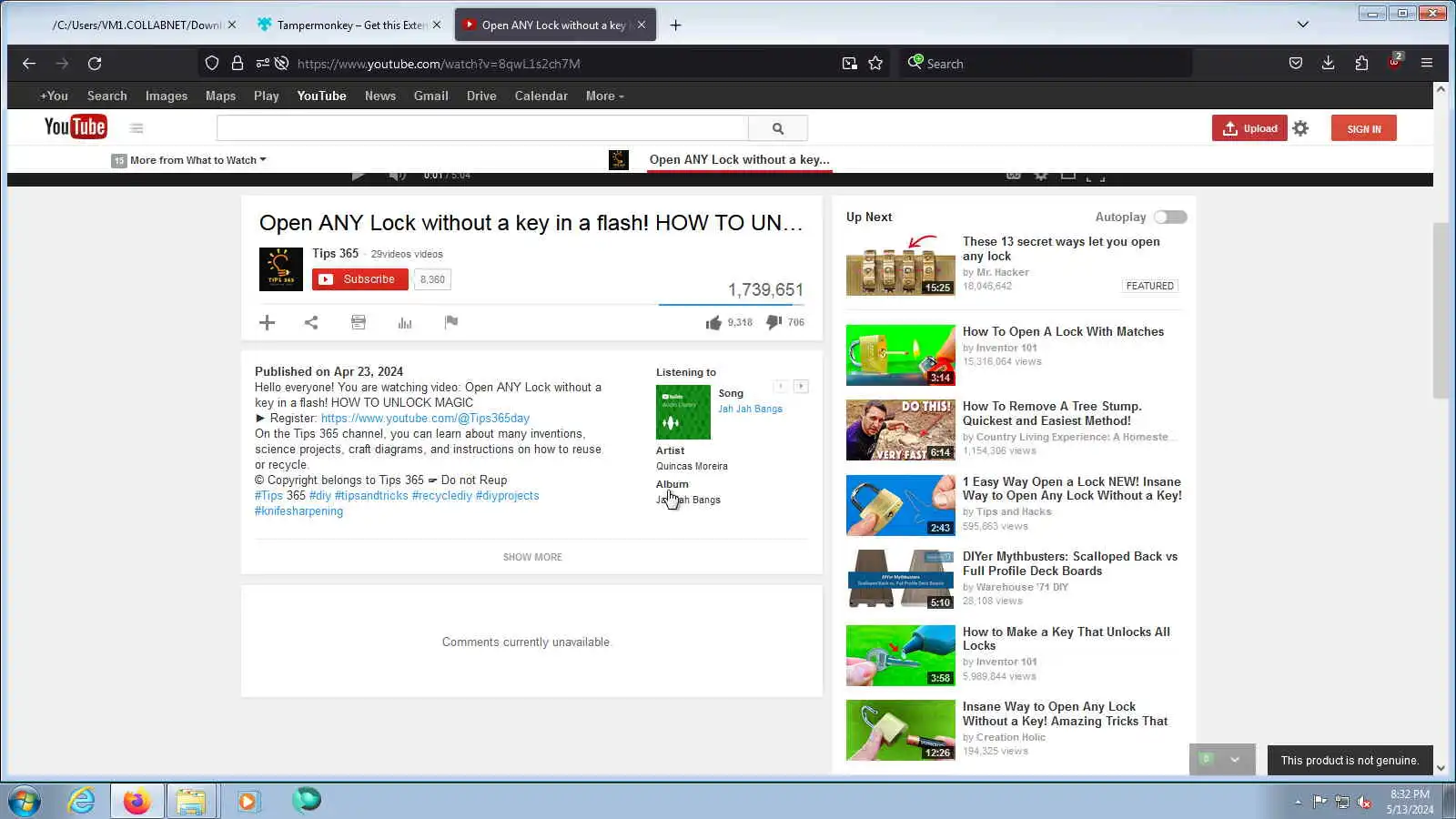This screenshot has height=819, width=1456.
Task: Launch Internet Explorer from the taskbar
Action: [82, 801]
